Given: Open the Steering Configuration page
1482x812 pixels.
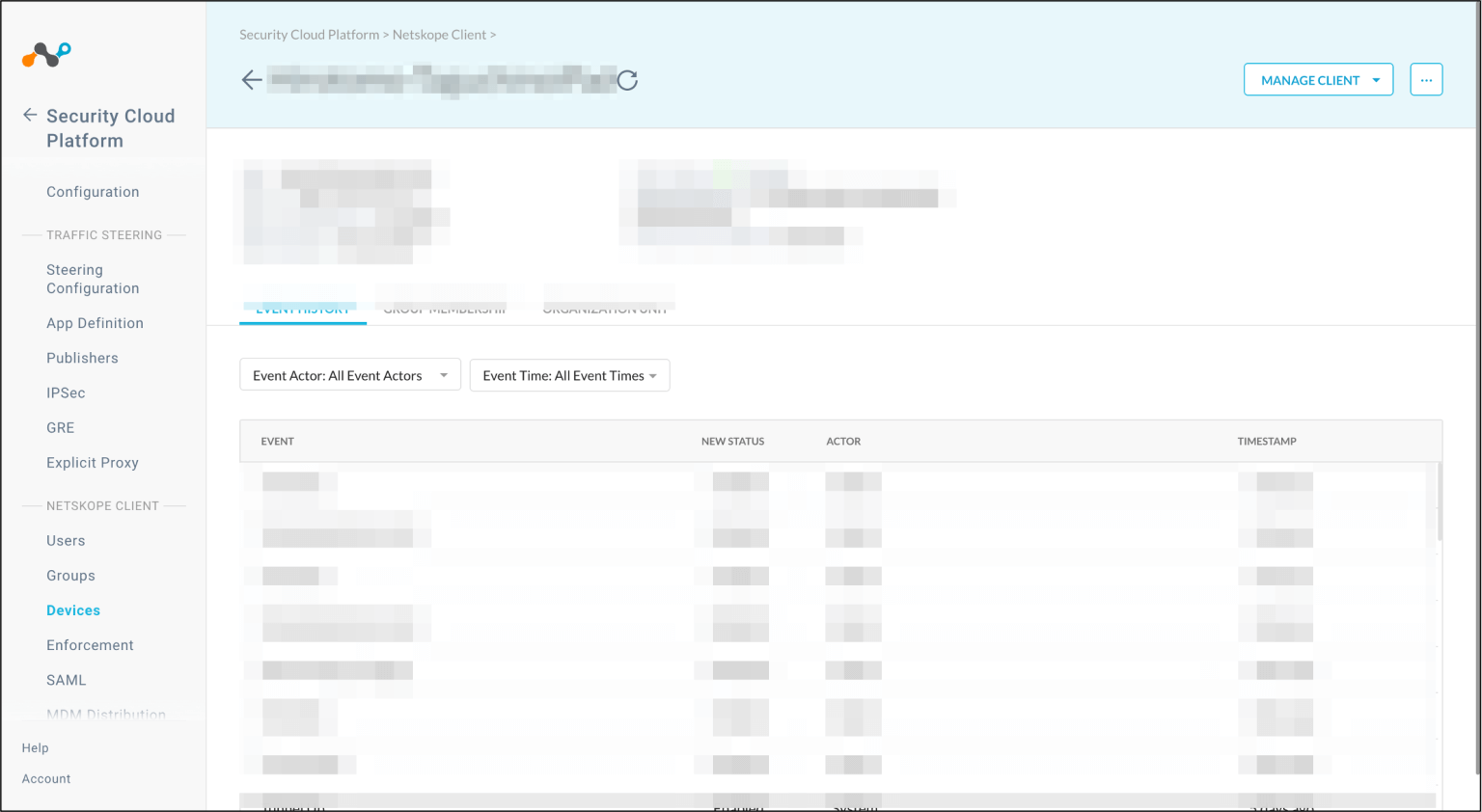Looking at the screenshot, I should coord(92,279).
